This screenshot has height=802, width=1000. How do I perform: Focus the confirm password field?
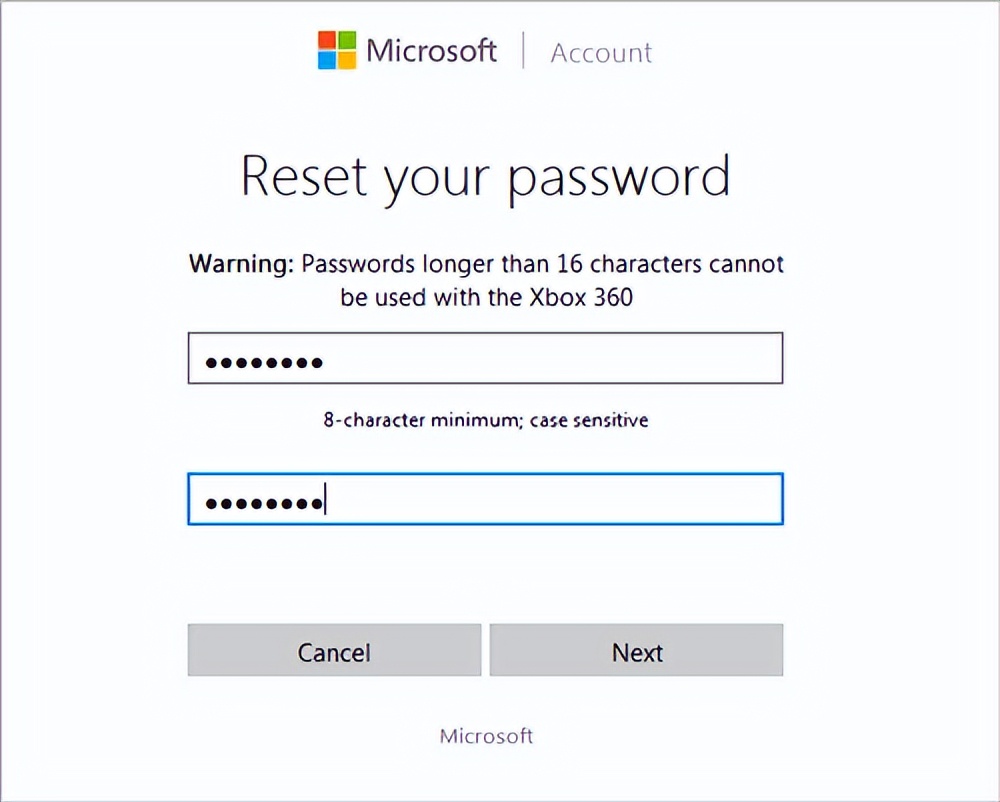pos(550,499)
